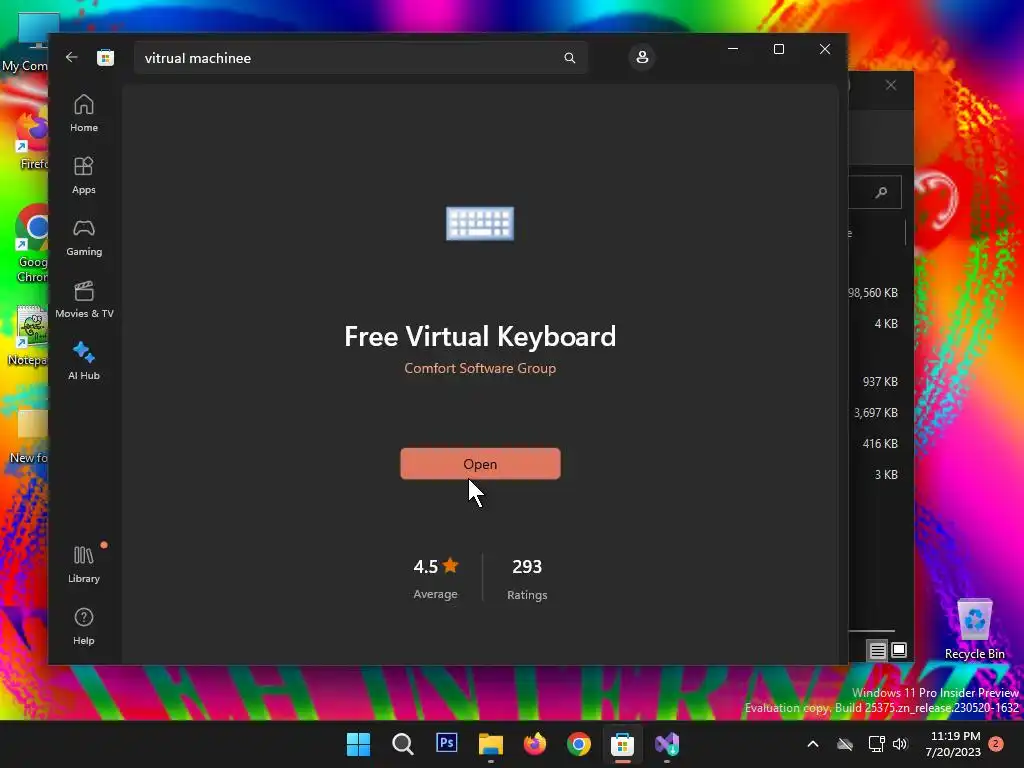The height and width of the screenshot is (768, 1024).
Task: Open Google Chrome from the taskbar
Action: click(x=579, y=744)
